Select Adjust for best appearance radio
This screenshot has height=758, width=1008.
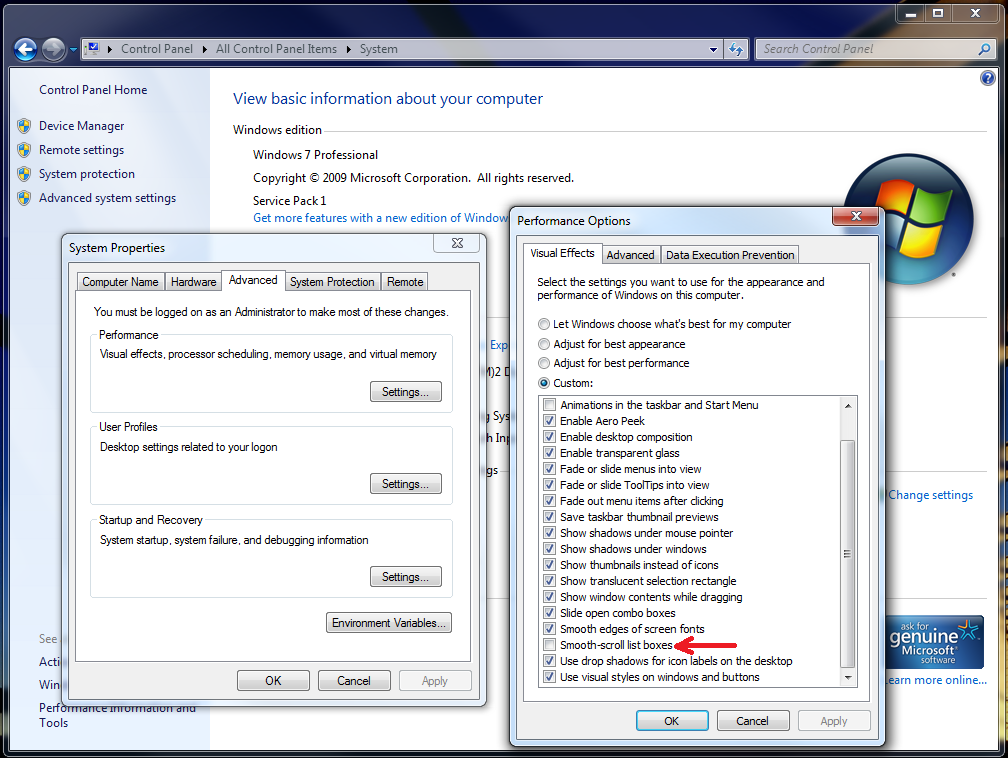[x=544, y=344]
